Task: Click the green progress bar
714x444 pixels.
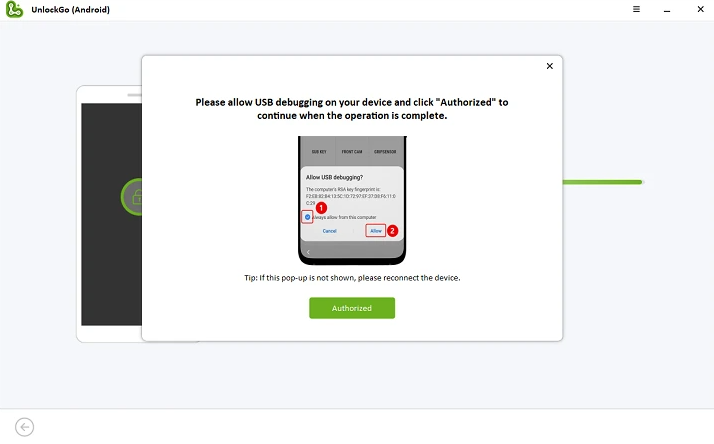Action: 602,182
